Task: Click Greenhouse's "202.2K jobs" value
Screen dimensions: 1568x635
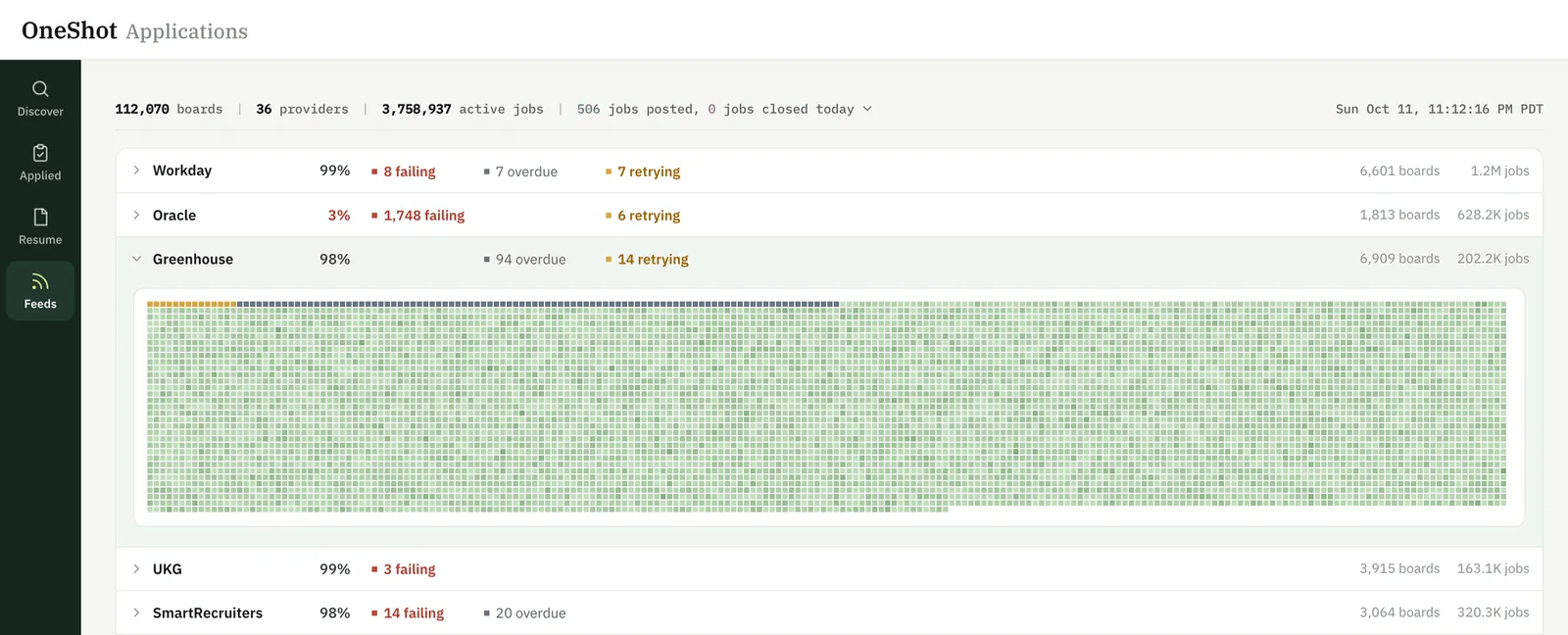Action: coord(1493,259)
